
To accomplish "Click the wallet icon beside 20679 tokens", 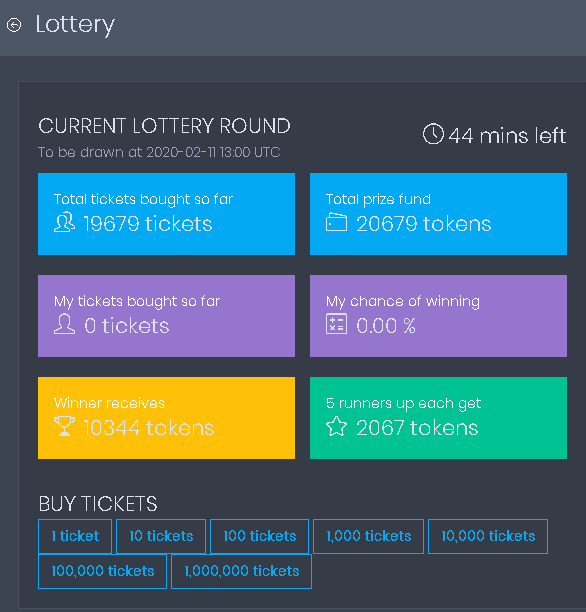I will pyautogui.click(x=336, y=222).
